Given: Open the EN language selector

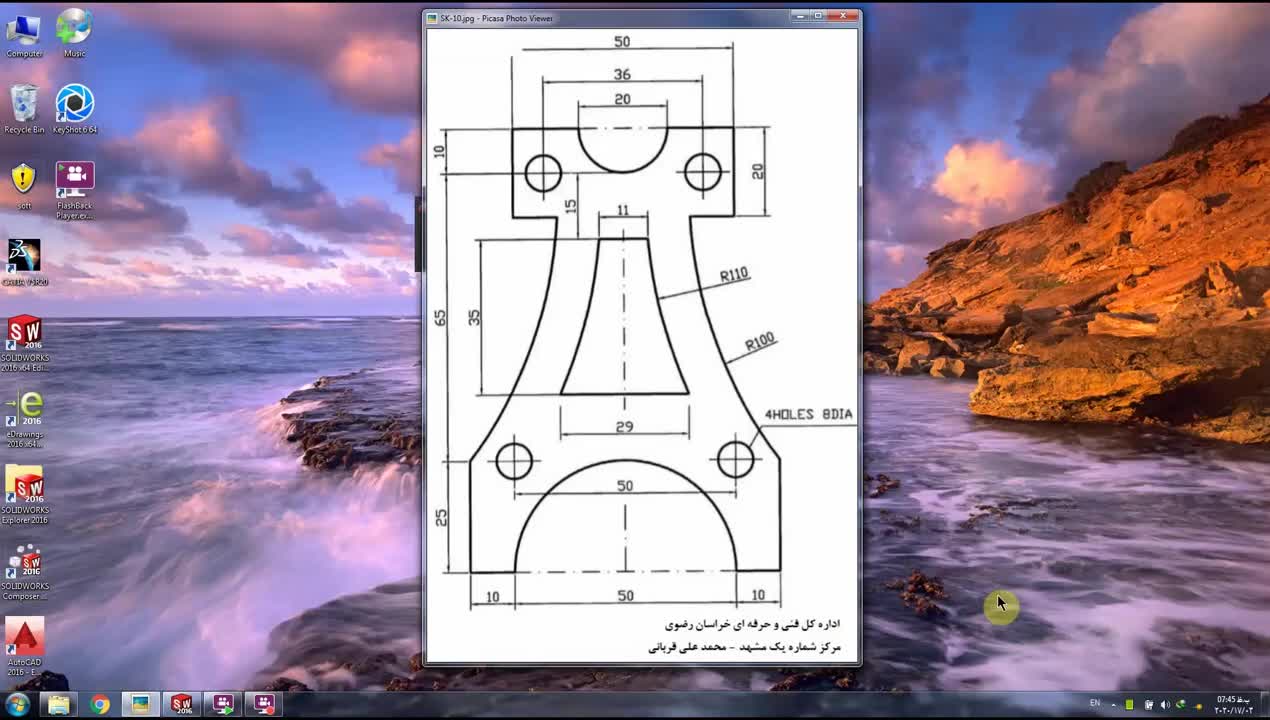Looking at the screenshot, I should click(1095, 704).
